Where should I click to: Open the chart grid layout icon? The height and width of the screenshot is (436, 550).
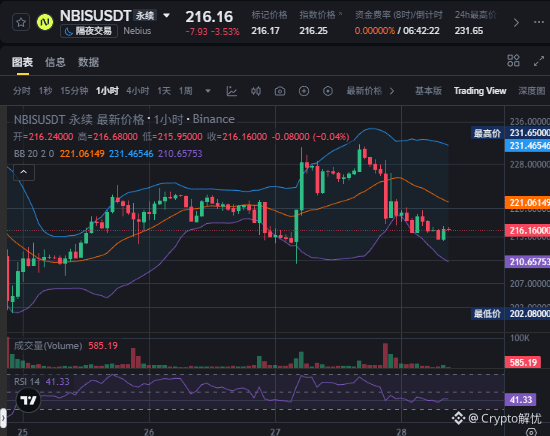coord(514,61)
